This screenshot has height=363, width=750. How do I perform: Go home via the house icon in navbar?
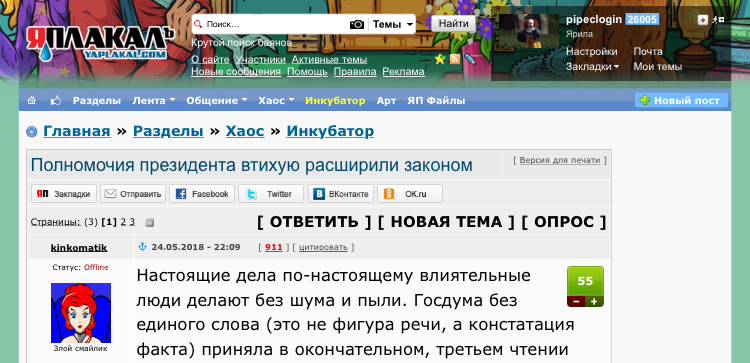(x=32, y=100)
